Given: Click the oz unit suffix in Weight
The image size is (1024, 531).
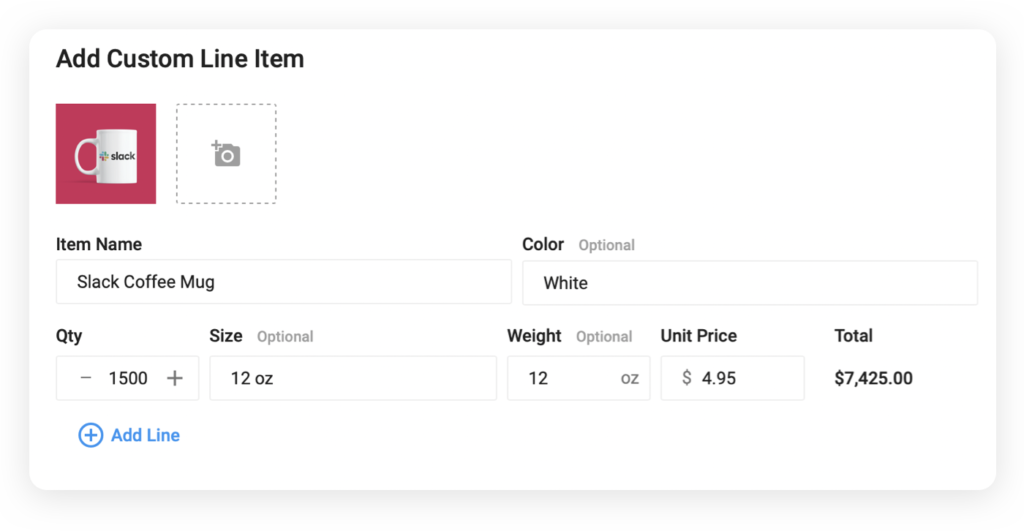Looking at the screenshot, I should coord(630,378).
